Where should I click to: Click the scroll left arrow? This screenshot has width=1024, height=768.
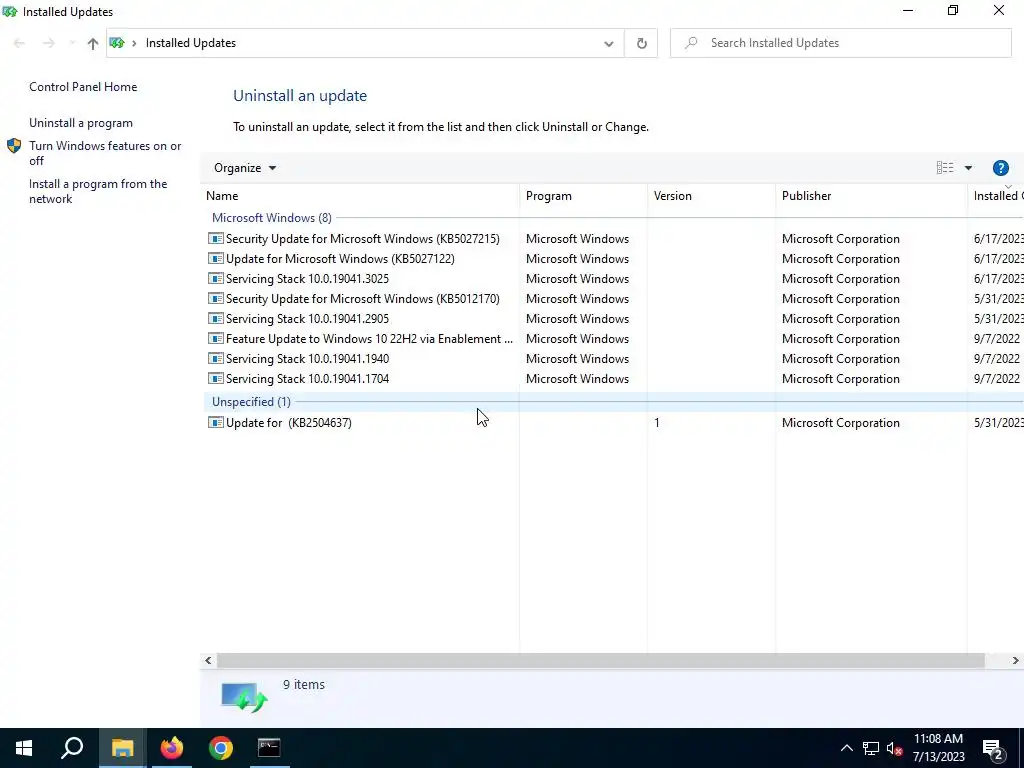coord(208,660)
